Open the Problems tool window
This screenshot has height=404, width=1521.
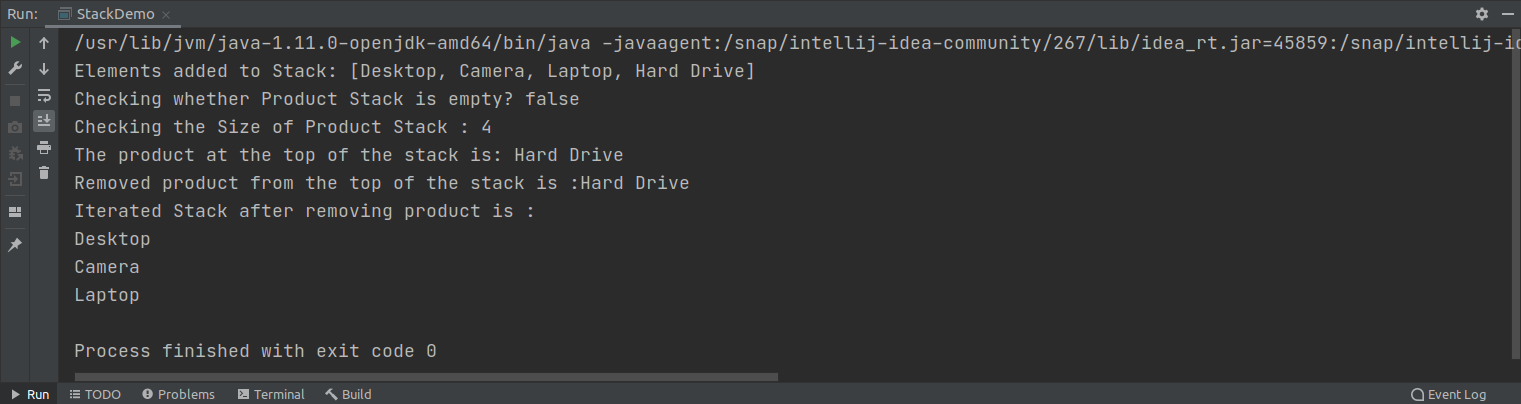click(178, 395)
